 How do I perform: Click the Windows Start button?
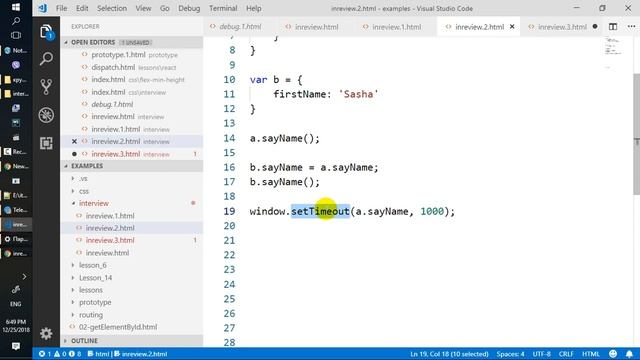[16, 7]
